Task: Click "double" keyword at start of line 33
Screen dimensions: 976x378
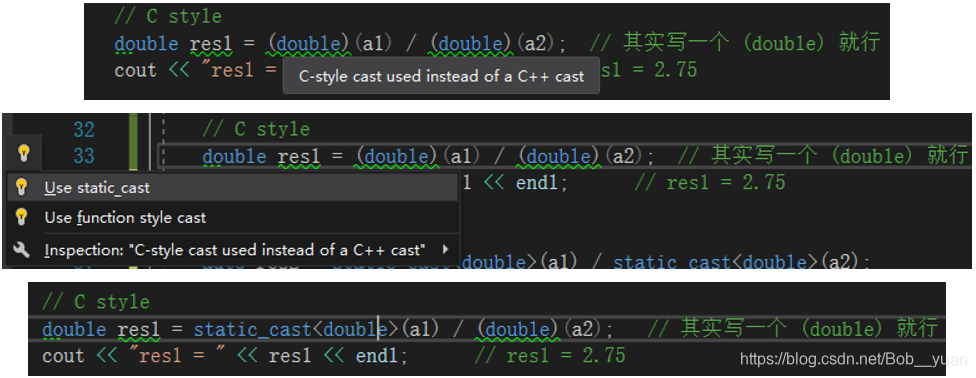Action: point(234,156)
